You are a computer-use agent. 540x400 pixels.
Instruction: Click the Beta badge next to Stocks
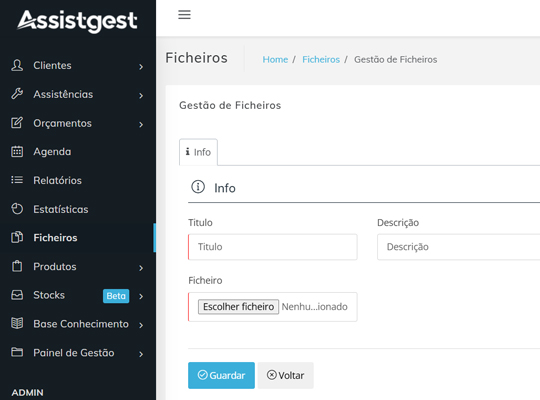(x=116, y=296)
